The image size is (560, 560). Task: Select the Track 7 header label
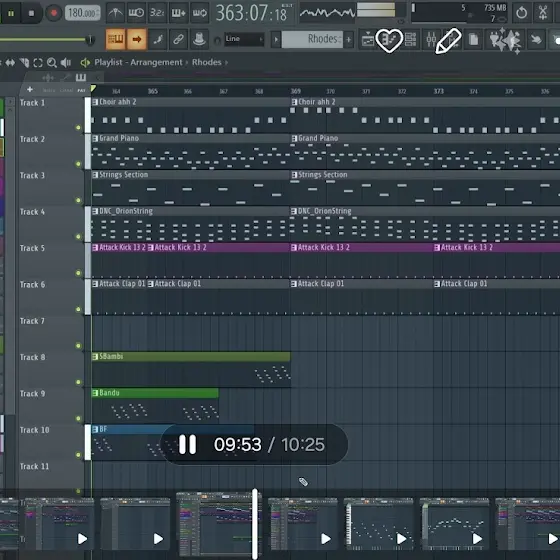[32, 321]
